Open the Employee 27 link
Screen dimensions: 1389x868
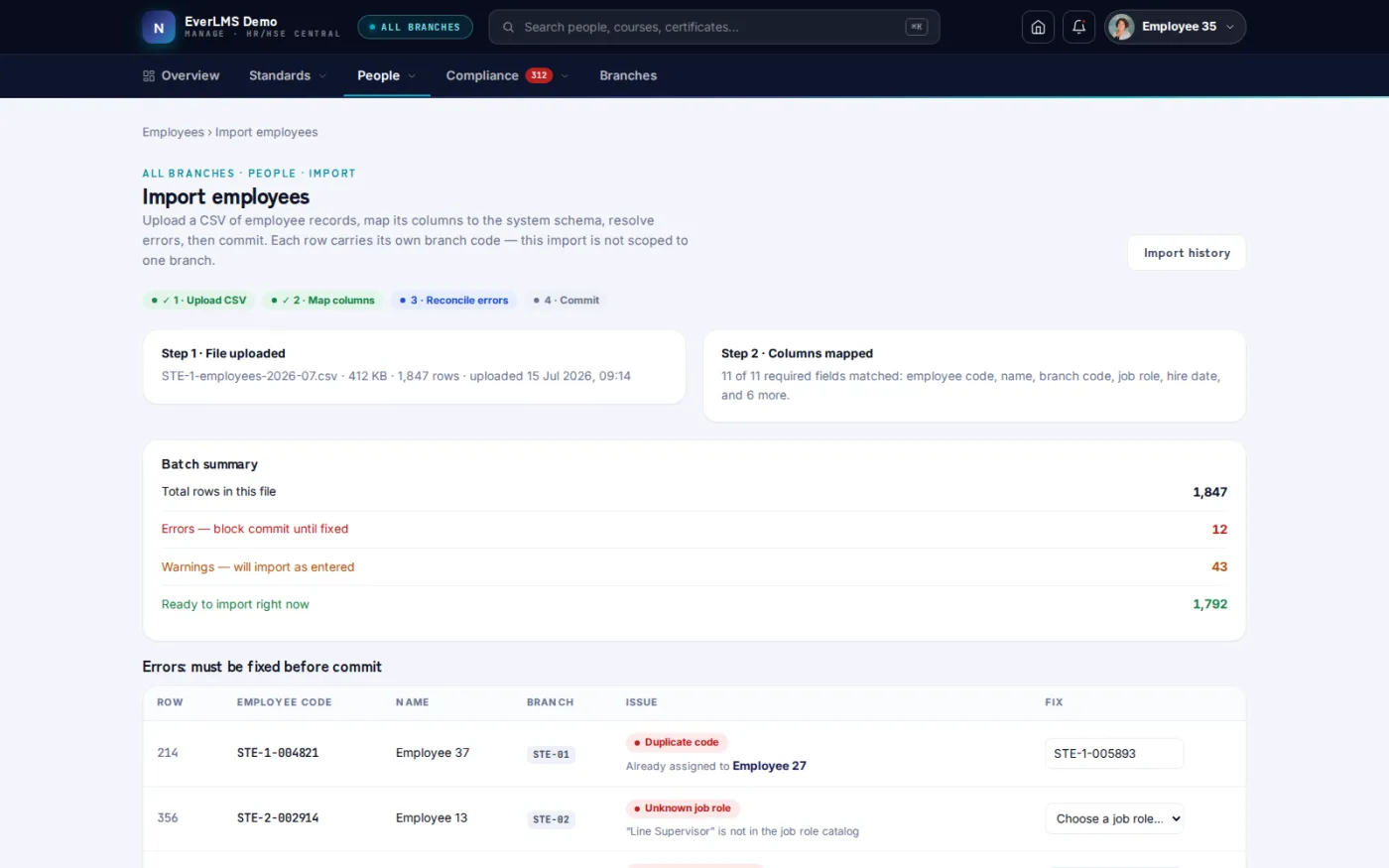coord(769,766)
